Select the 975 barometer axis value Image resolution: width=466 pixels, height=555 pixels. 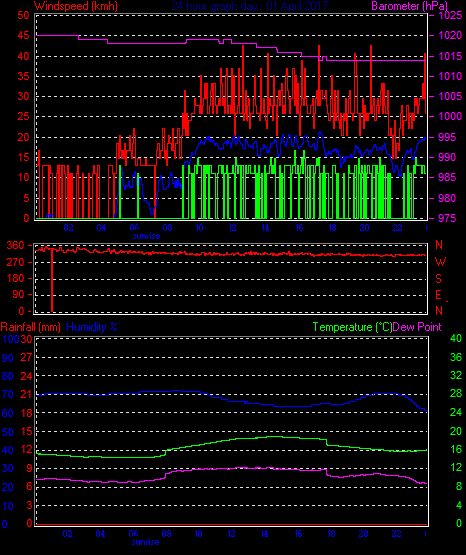point(447,218)
